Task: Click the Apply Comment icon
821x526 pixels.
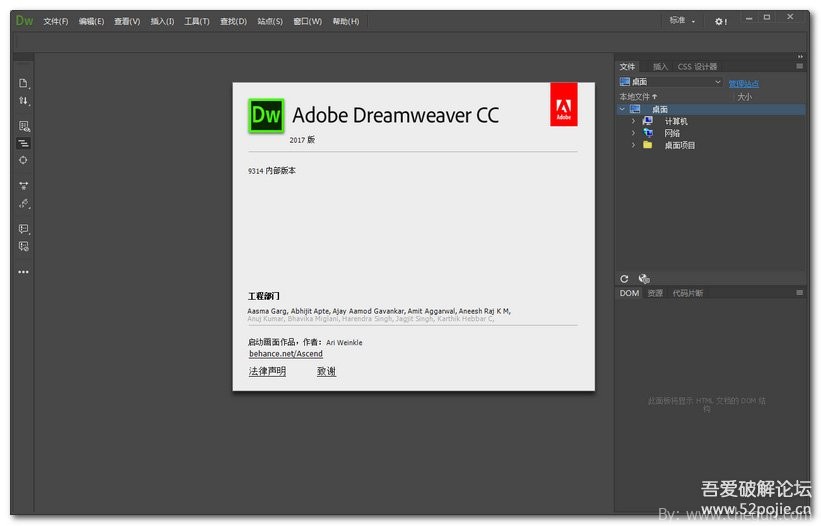Action: coord(24,229)
